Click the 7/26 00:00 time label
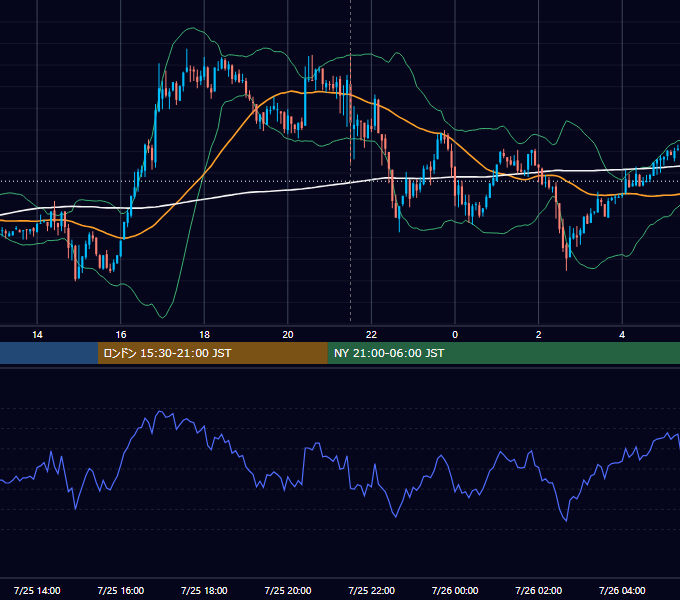The image size is (680, 600). 455,590
